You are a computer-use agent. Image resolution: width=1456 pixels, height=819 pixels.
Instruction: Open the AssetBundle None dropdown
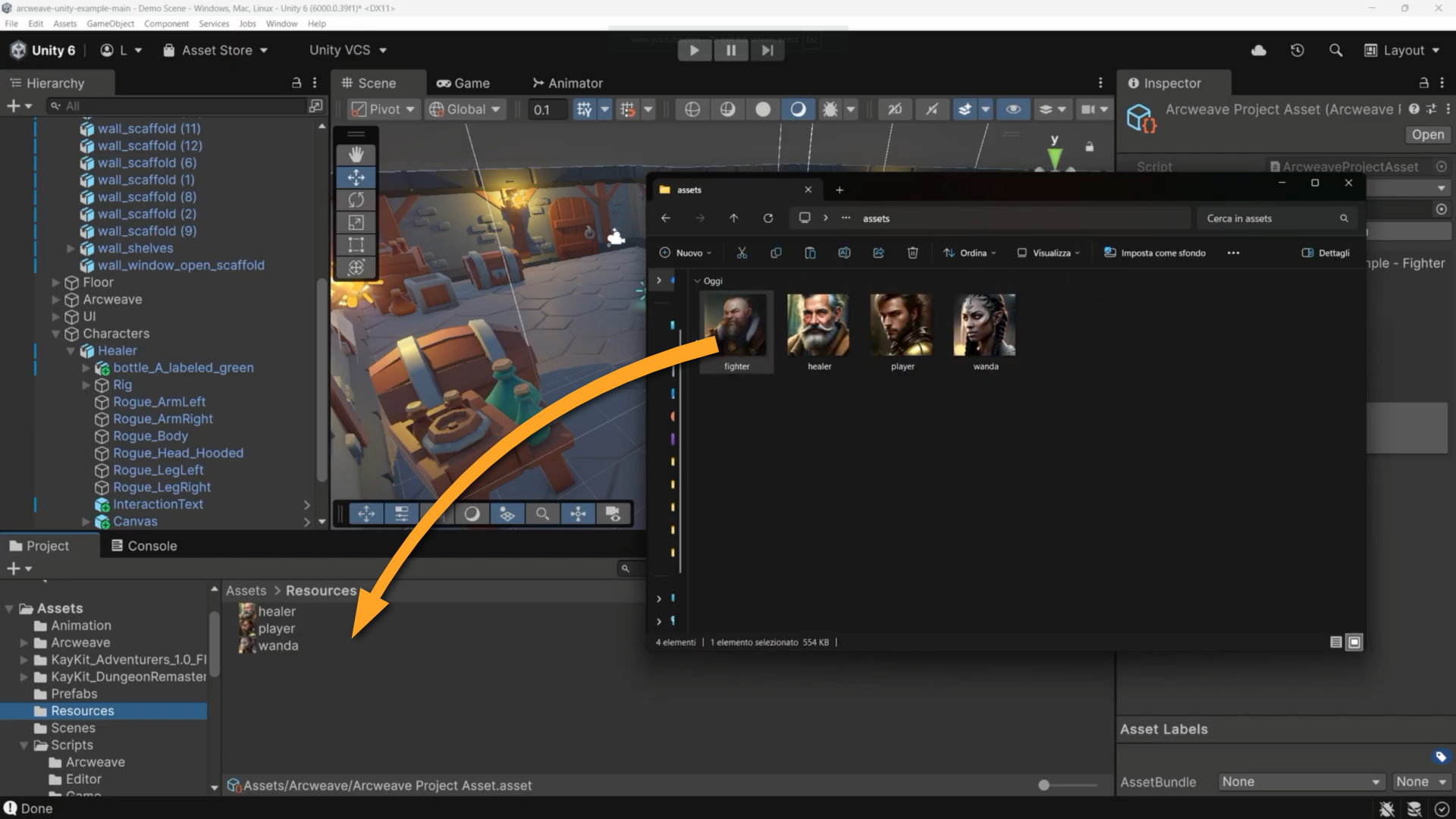(1302, 782)
